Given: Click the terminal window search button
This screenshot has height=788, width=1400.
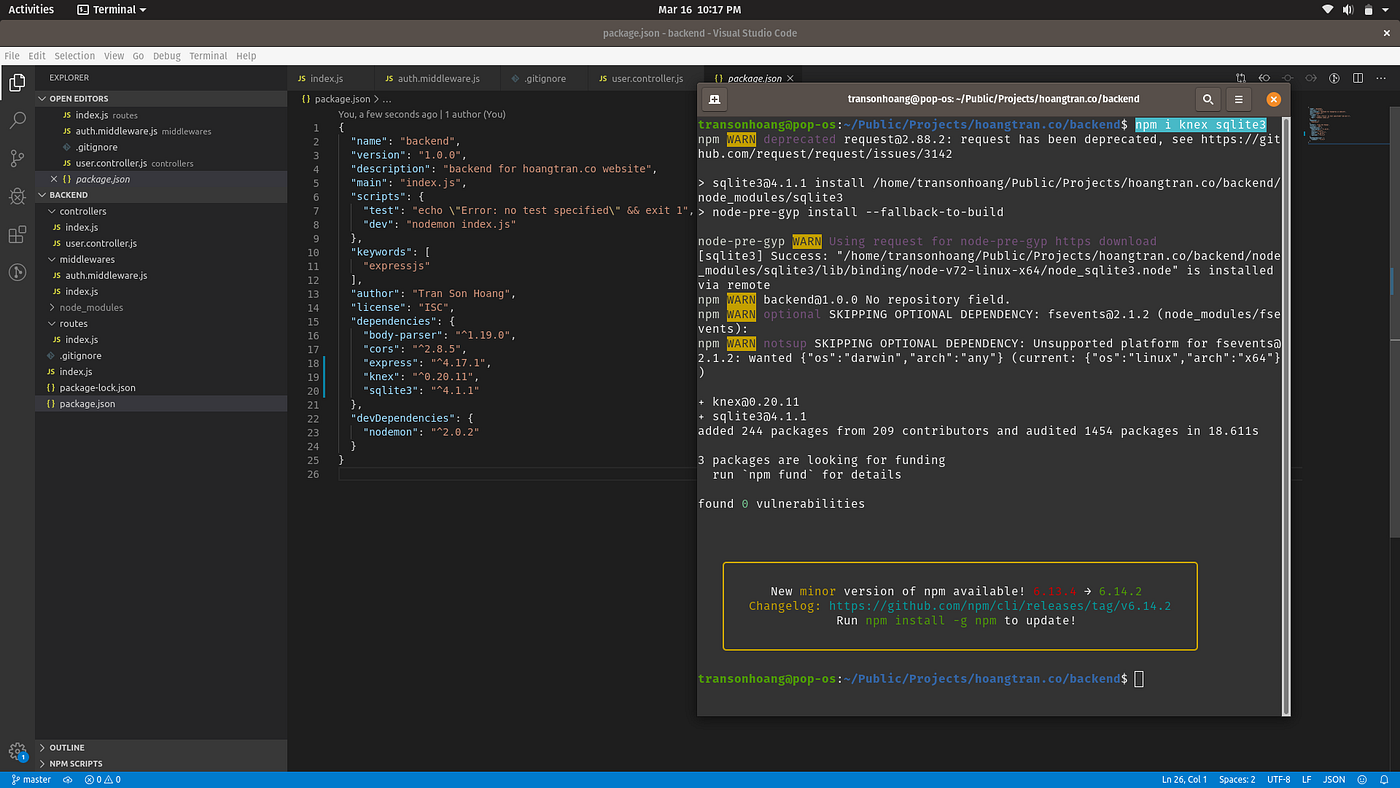Looking at the screenshot, I should pyautogui.click(x=1208, y=99).
